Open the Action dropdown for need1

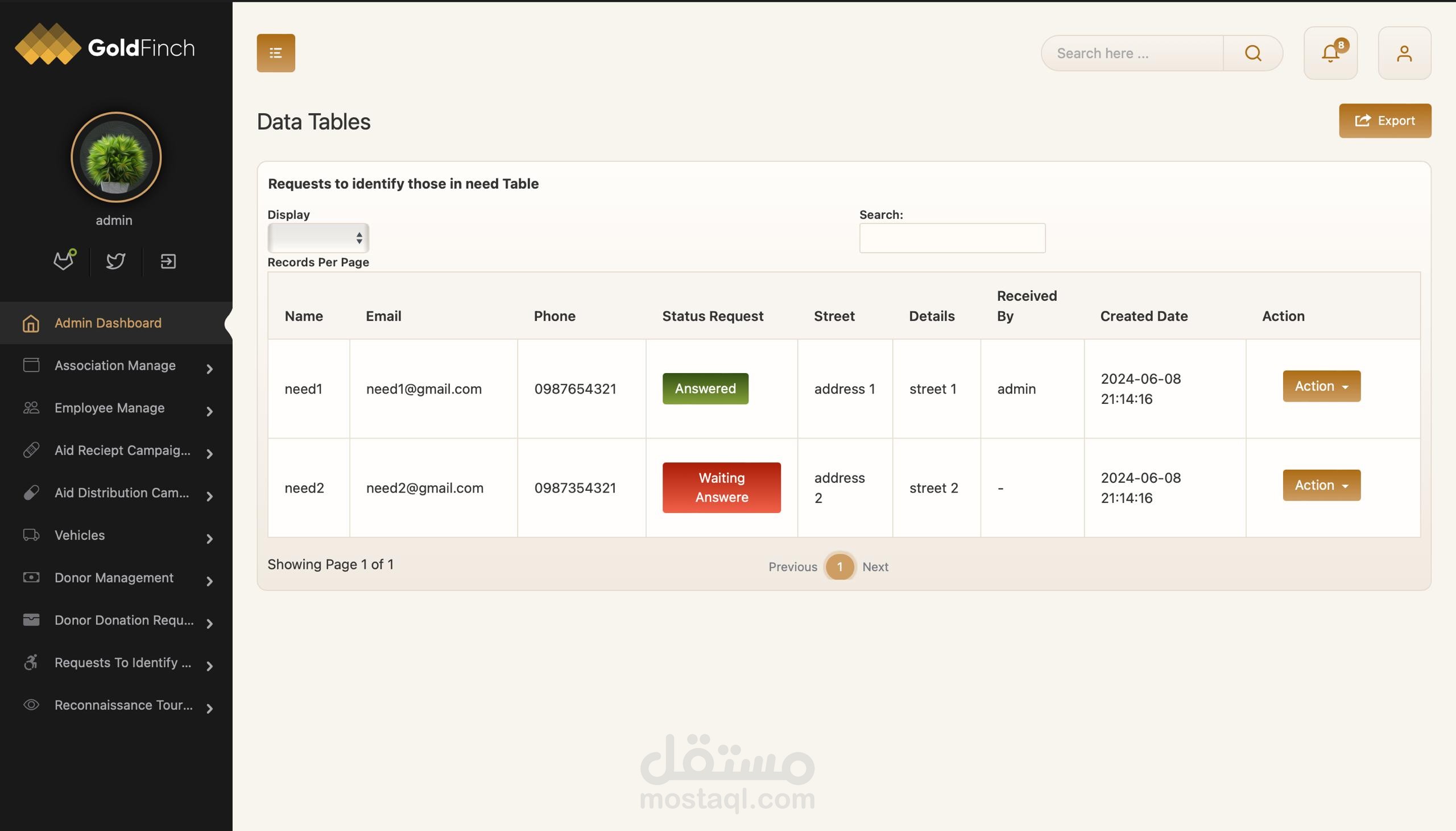(x=1321, y=386)
